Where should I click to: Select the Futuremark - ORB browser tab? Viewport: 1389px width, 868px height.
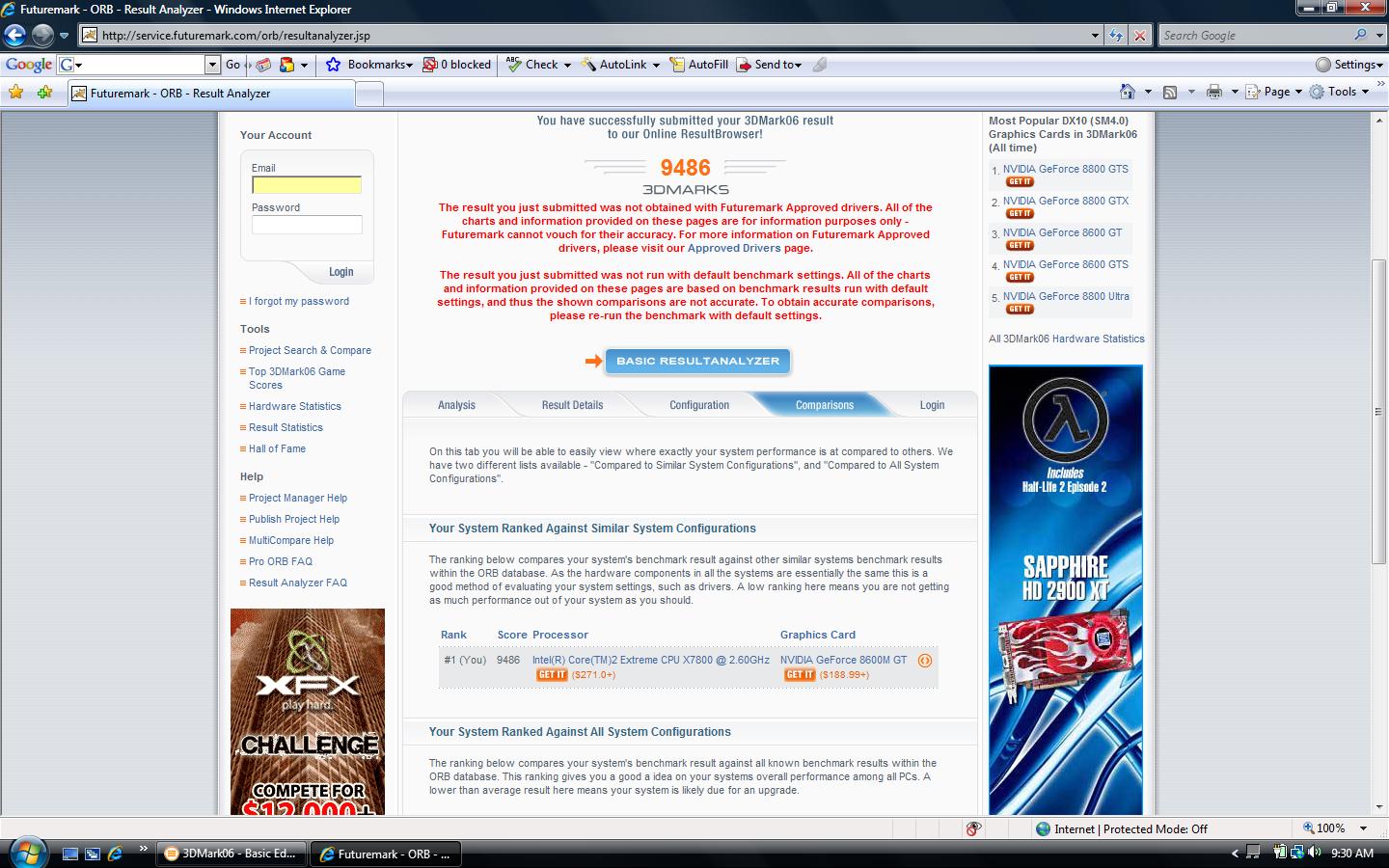pyautogui.click(x=212, y=94)
